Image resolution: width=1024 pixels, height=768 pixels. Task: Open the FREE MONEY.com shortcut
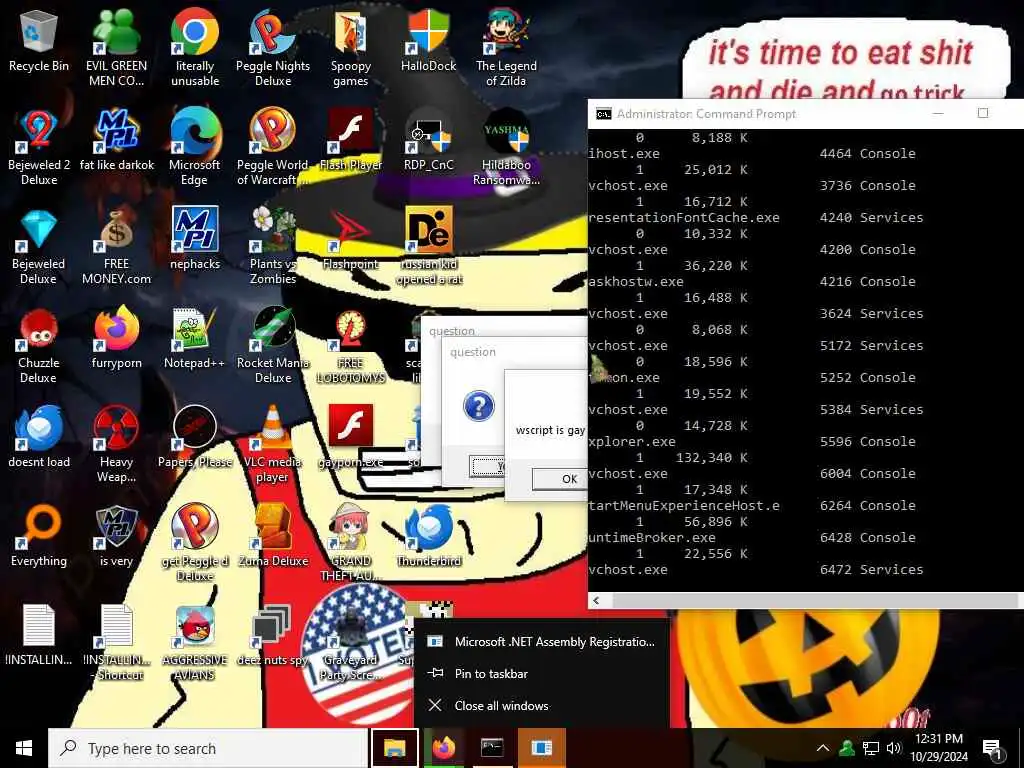click(x=116, y=247)
